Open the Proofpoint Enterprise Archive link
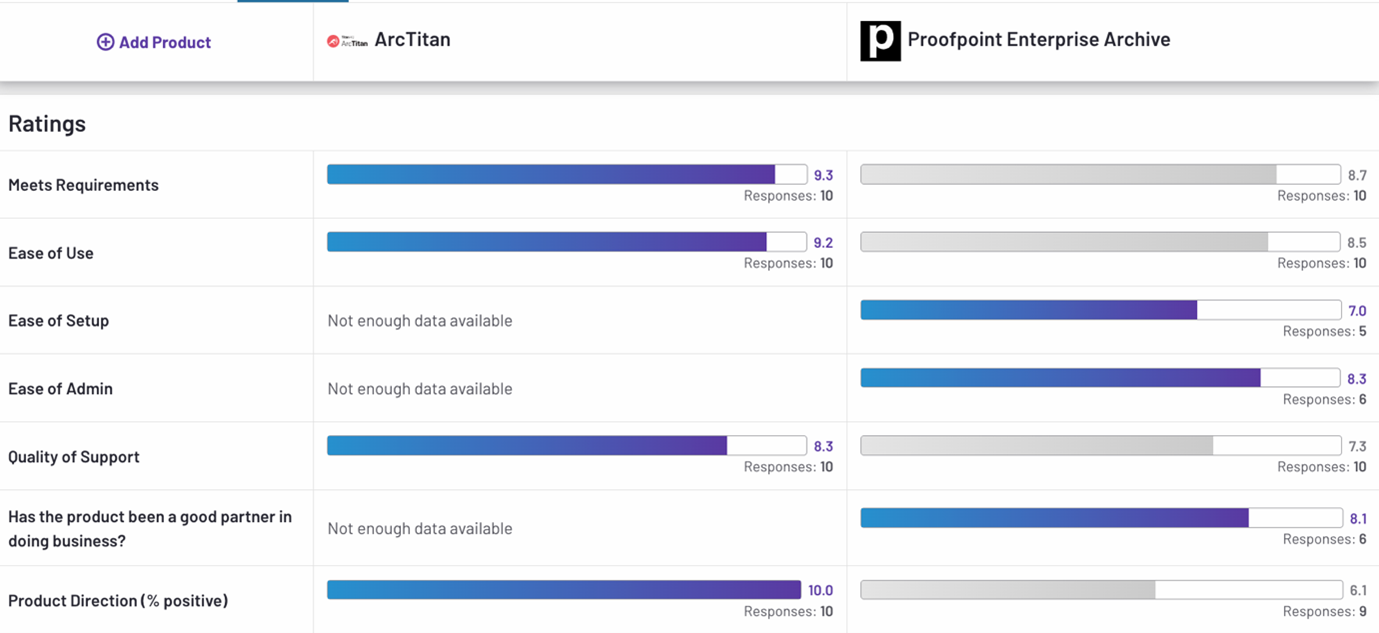Screen dimensions: 1379x633 pyautogui.click(x=1038, y=40)
